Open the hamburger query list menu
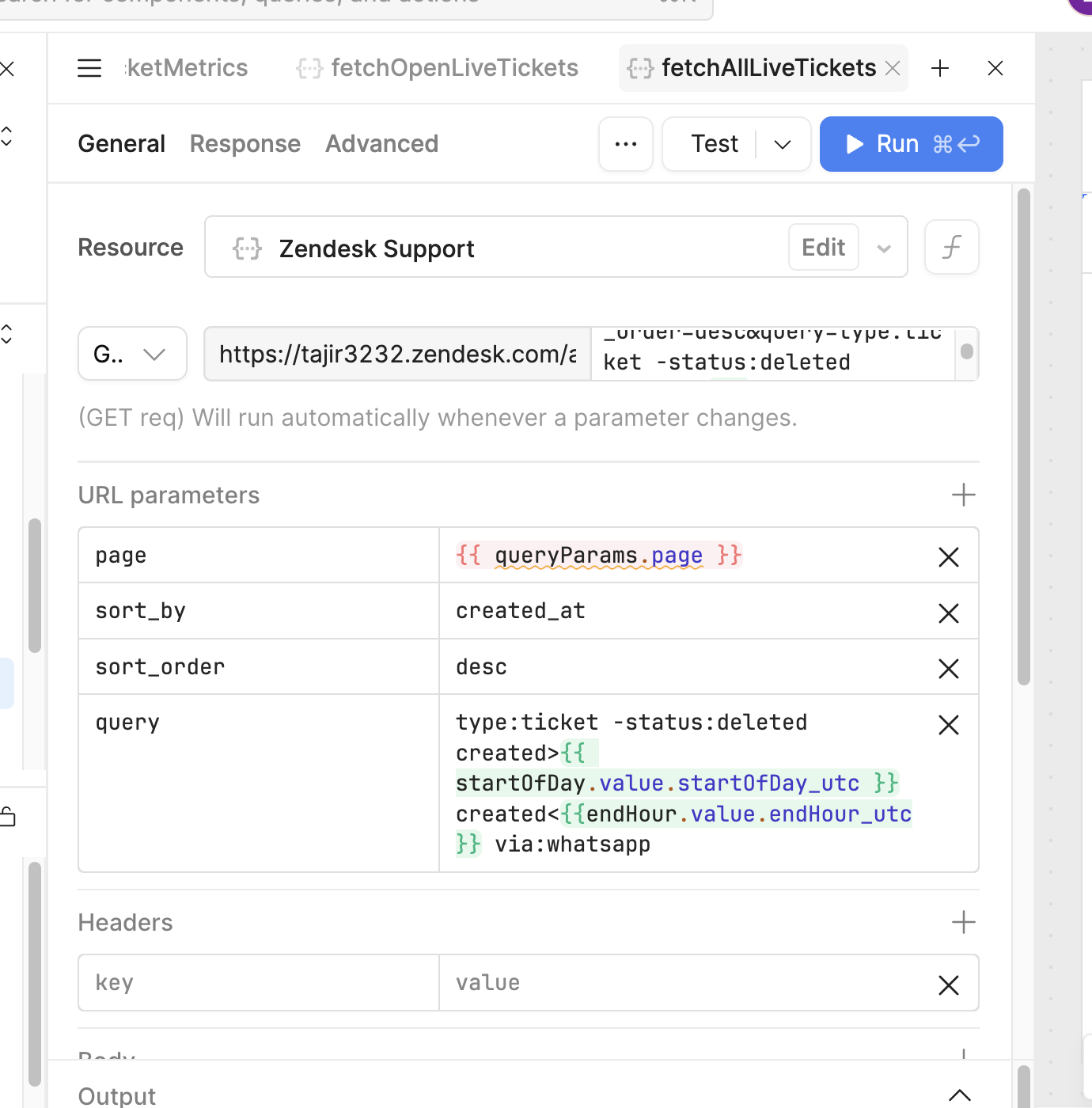 89,68
